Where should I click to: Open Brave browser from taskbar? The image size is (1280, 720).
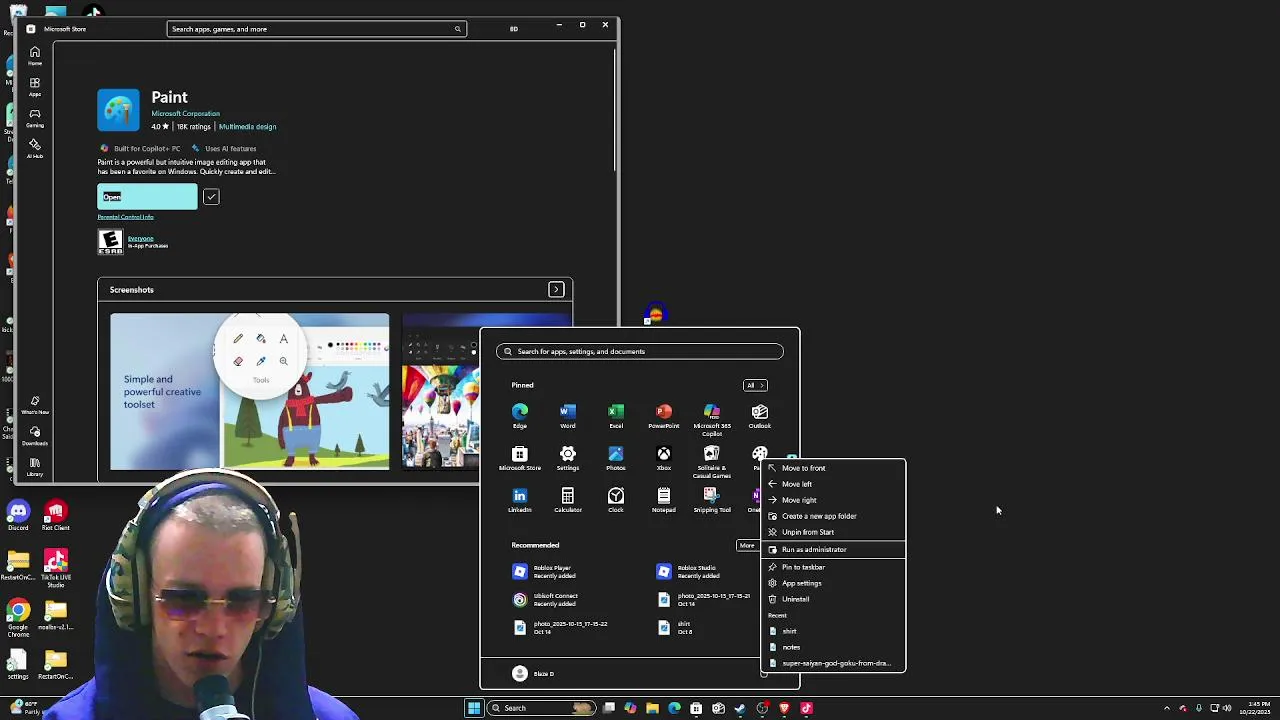784,708
